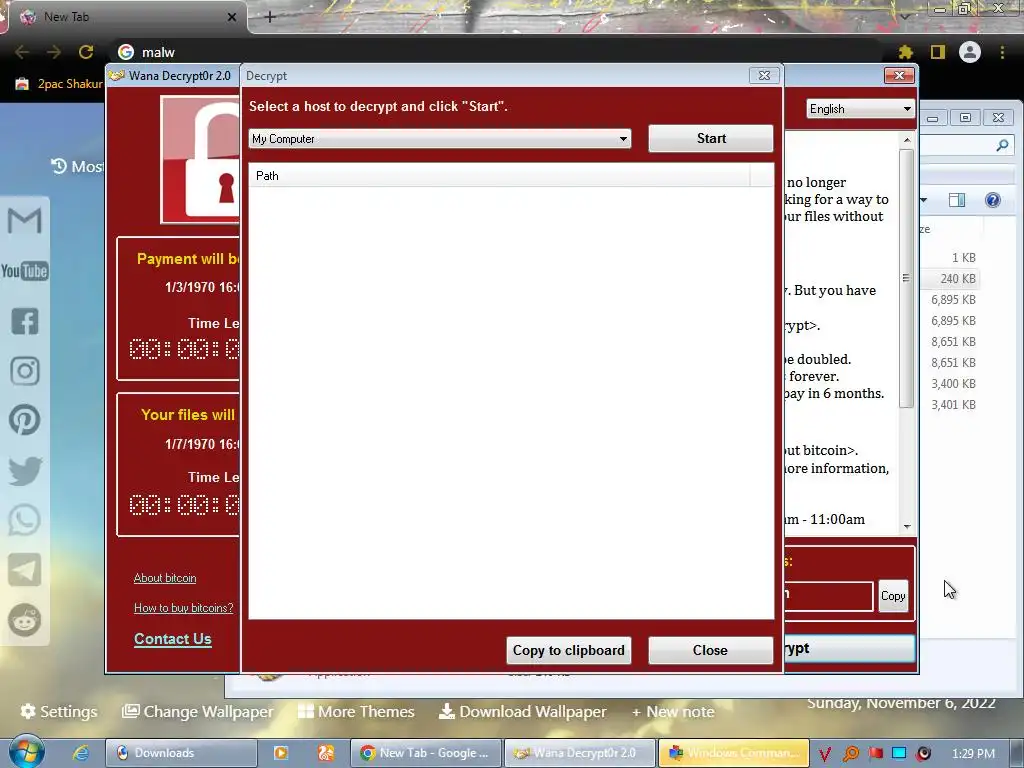Click Change Wallpaper option
1024x768 pixels.
coord(198,711)
